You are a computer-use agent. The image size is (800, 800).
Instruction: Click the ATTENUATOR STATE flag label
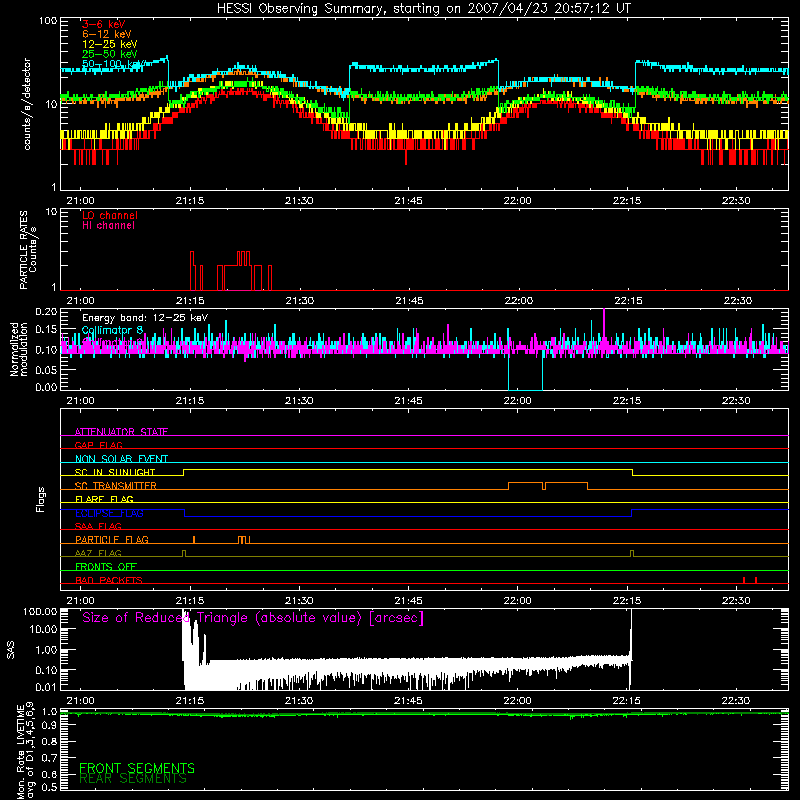(121, 432)
